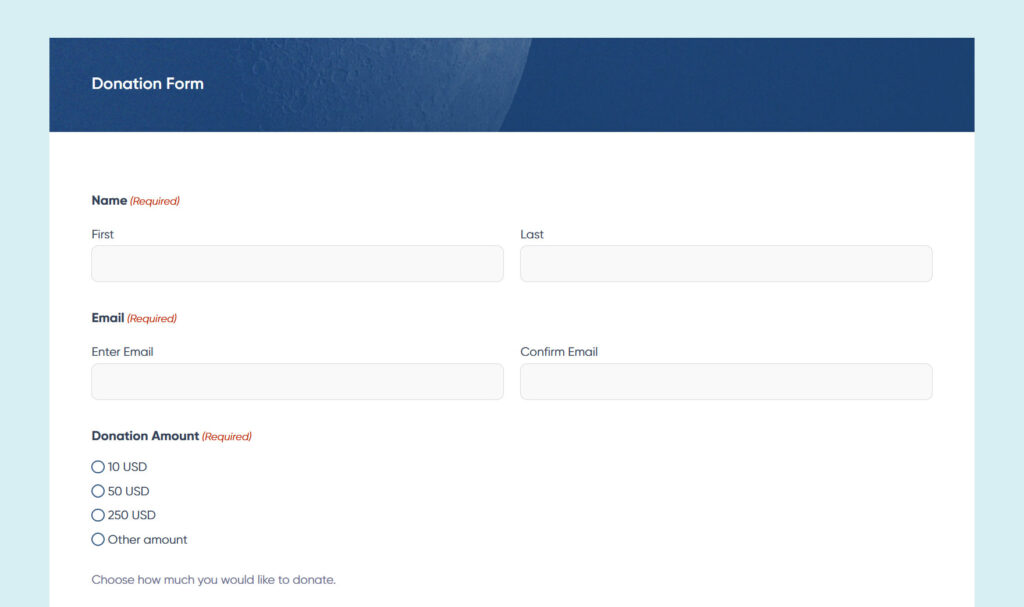1024x607 pixels.
Task: Select the 10 USD radio button
Action: pos(97,467)
